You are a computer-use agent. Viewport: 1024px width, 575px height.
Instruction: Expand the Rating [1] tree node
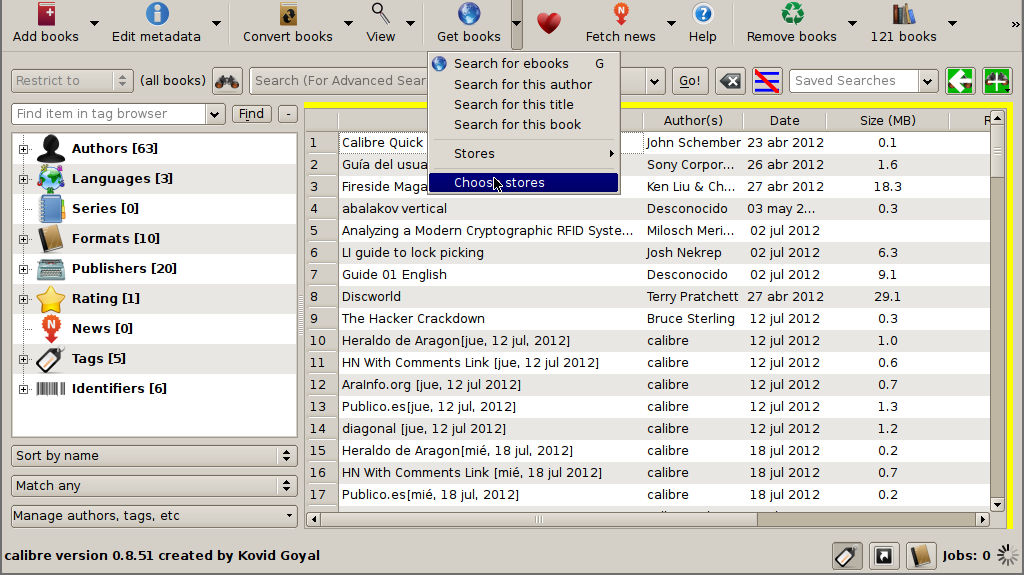(24, 299)
